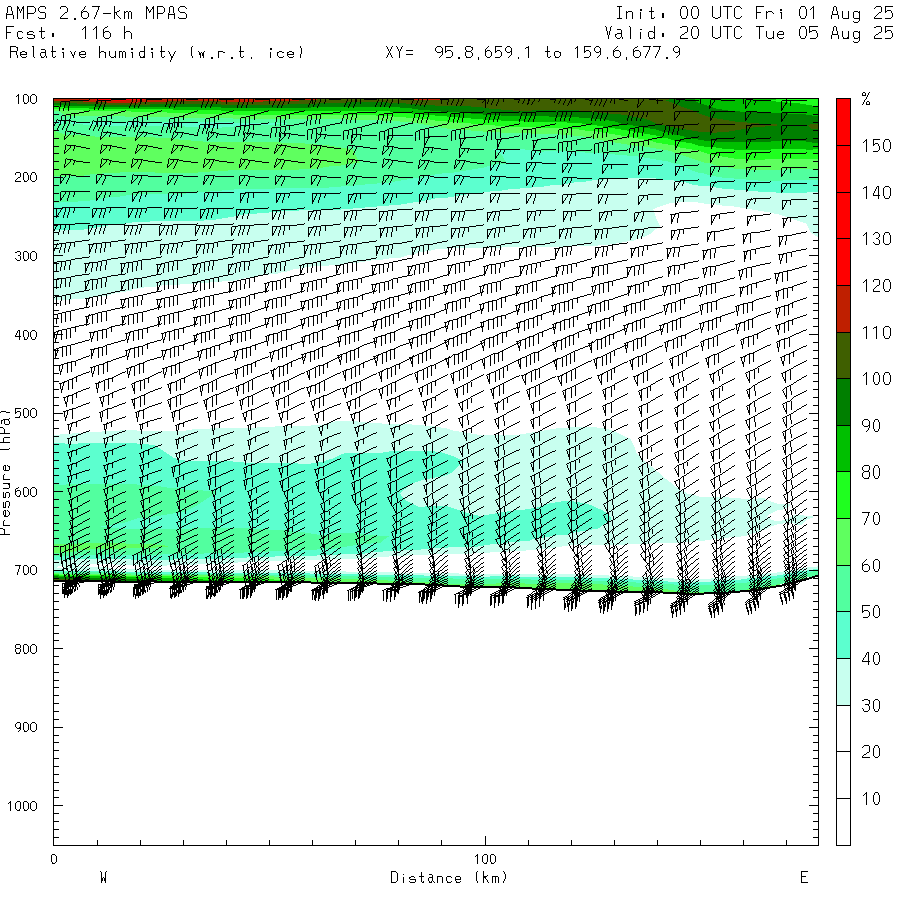Screen dimensions: 900x900
Task: Click the 'Init: 00 UTC Fri 01 Aug 25' text
Action: pyautogui.click(x=754, y=13)
